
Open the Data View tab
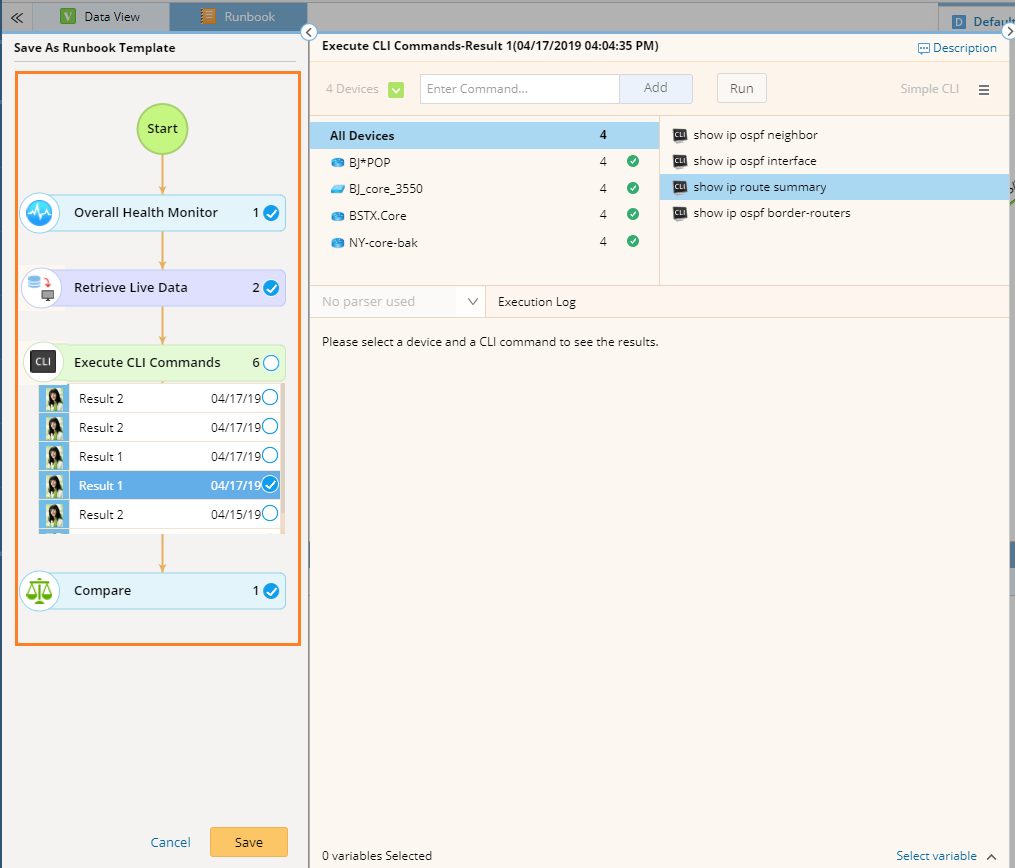100,17
